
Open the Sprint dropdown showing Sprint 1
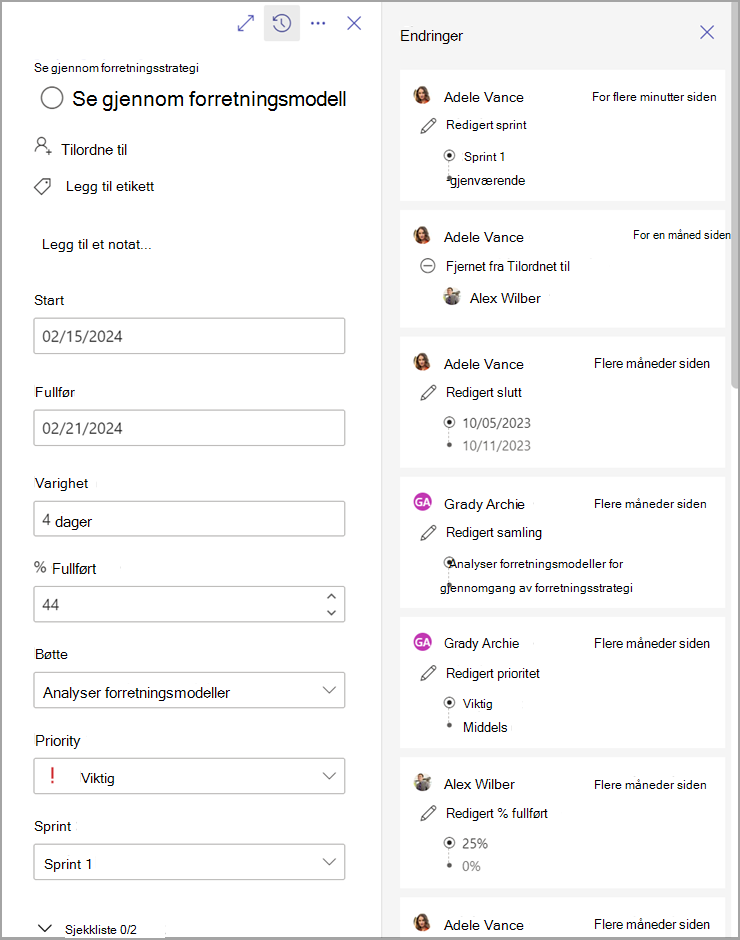pos(189,862)
